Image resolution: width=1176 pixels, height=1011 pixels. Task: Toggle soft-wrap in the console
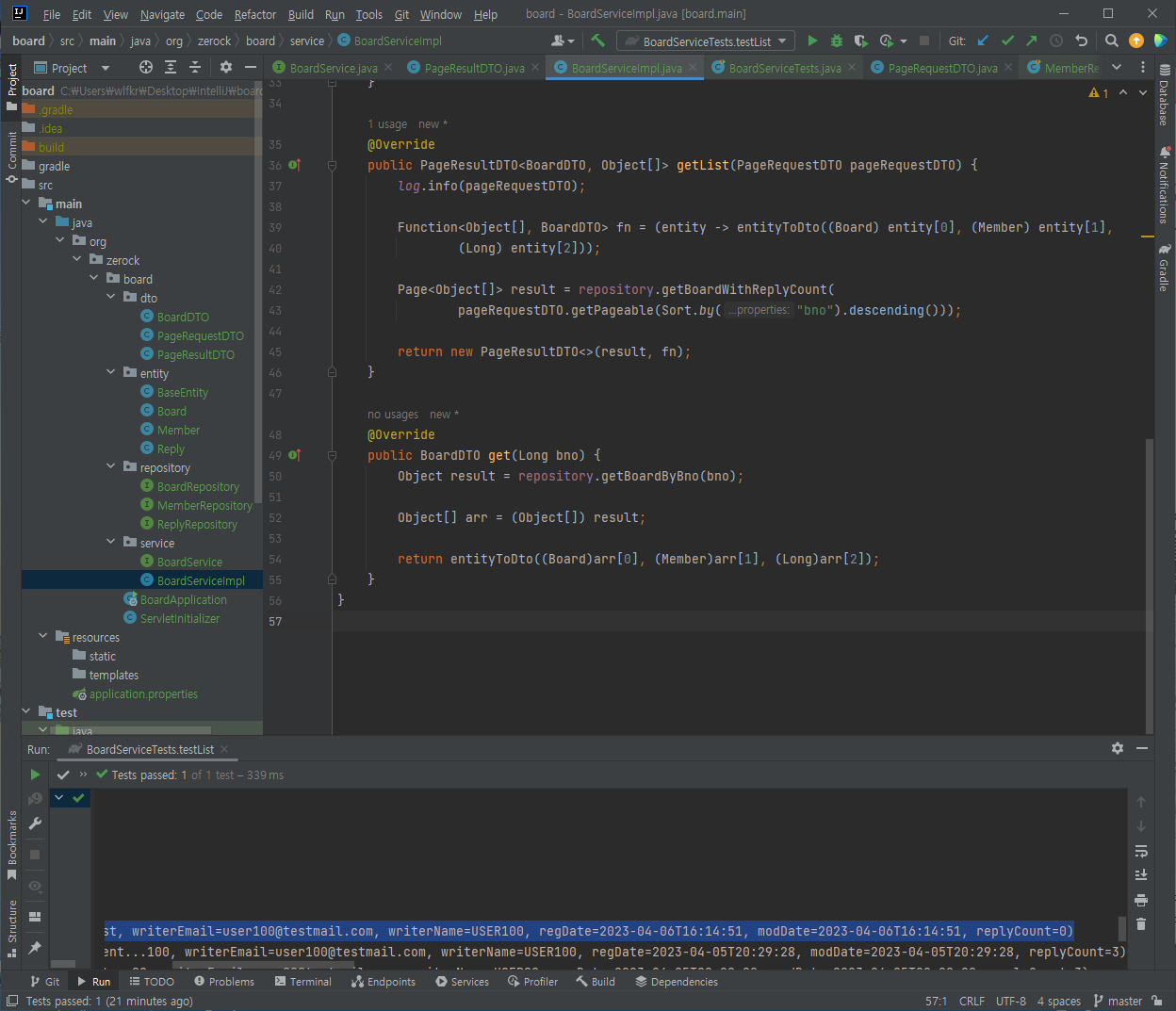1141,851
